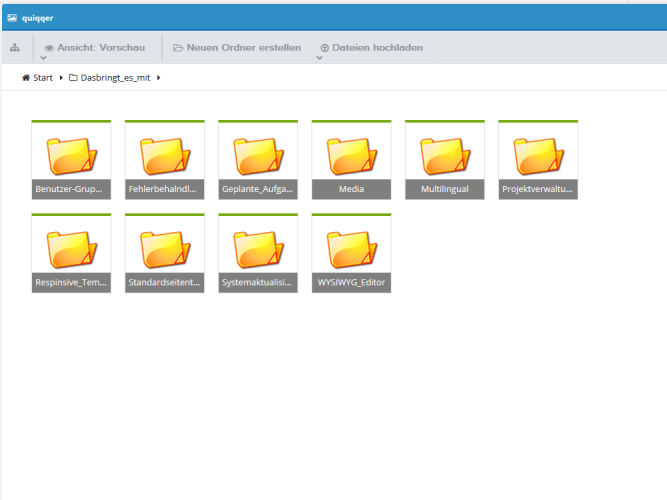
Task: Open the Fehlerbehandl... folder
Action: (164, 160)
